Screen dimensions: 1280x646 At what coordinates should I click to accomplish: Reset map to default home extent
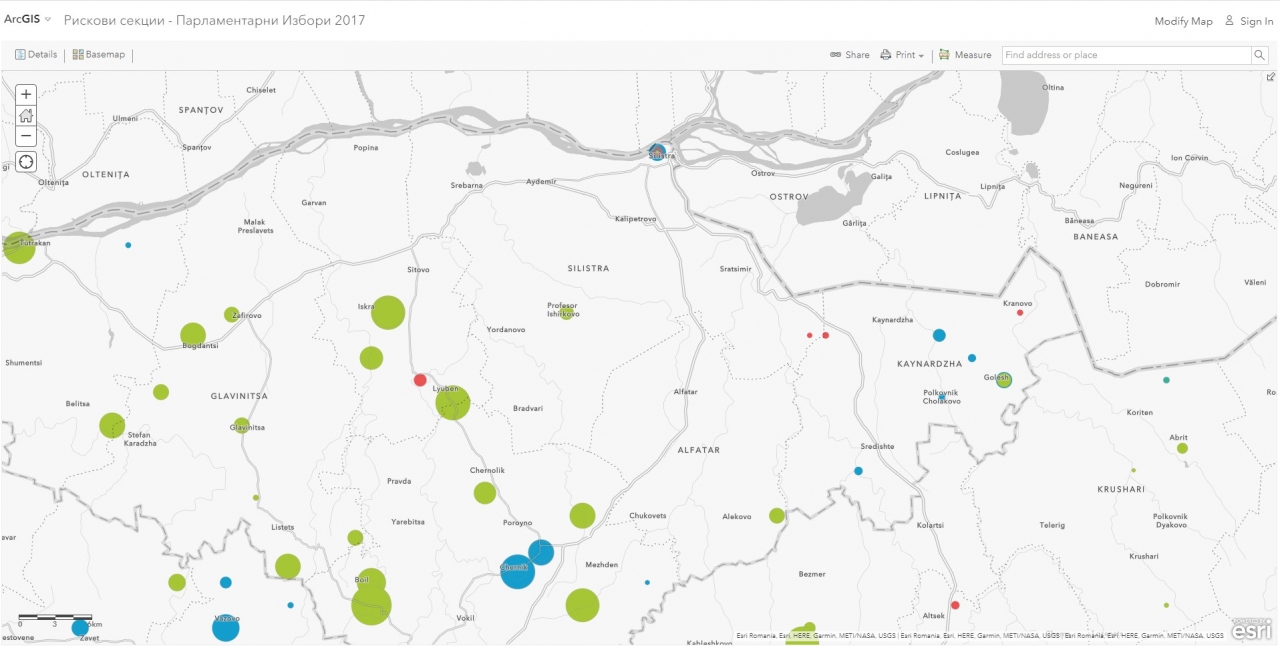[27, 115]
